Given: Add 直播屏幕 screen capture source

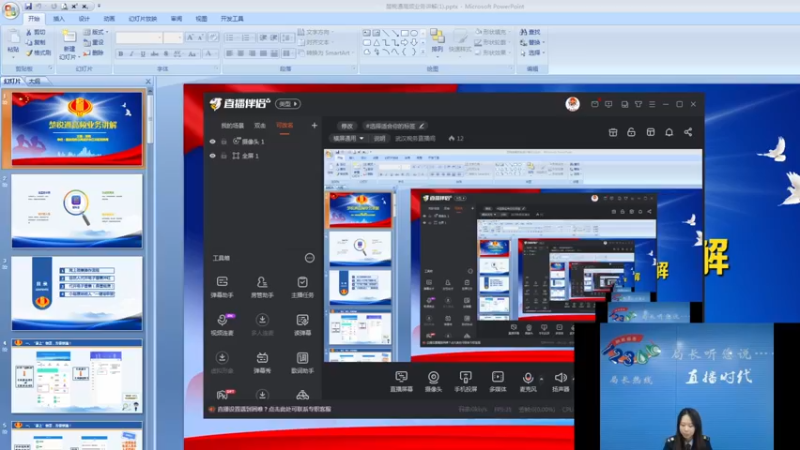Looking at the screenshot, I should pyautogui.click(x=402, y=381).
